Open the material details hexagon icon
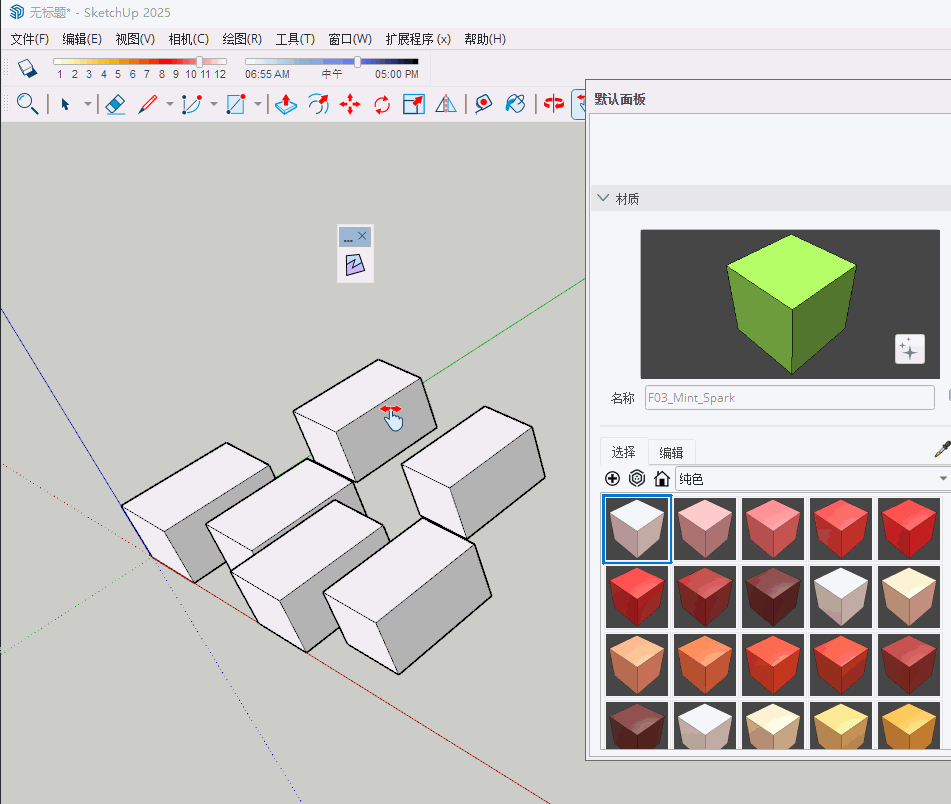Viewport: 951px width, 804px height. click(x=637, y=478)
